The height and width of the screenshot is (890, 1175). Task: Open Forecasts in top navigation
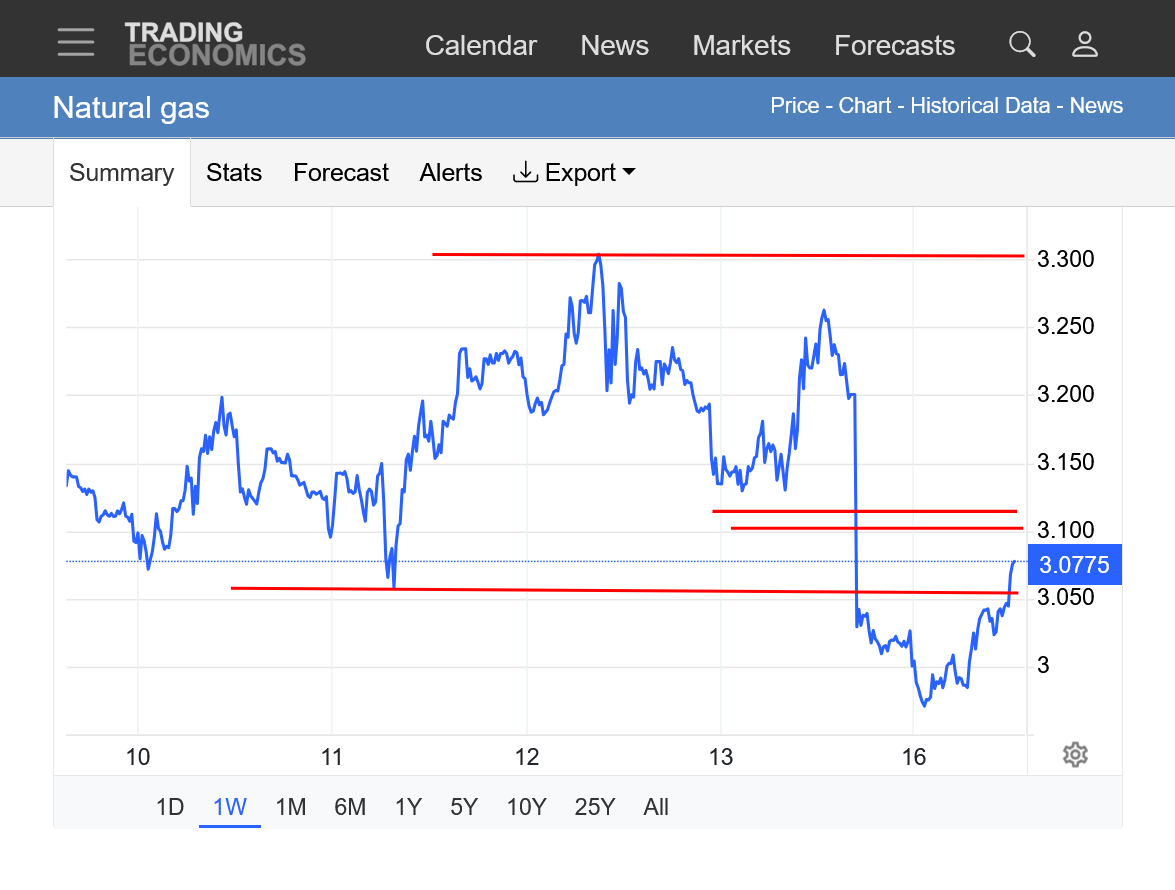894,46
